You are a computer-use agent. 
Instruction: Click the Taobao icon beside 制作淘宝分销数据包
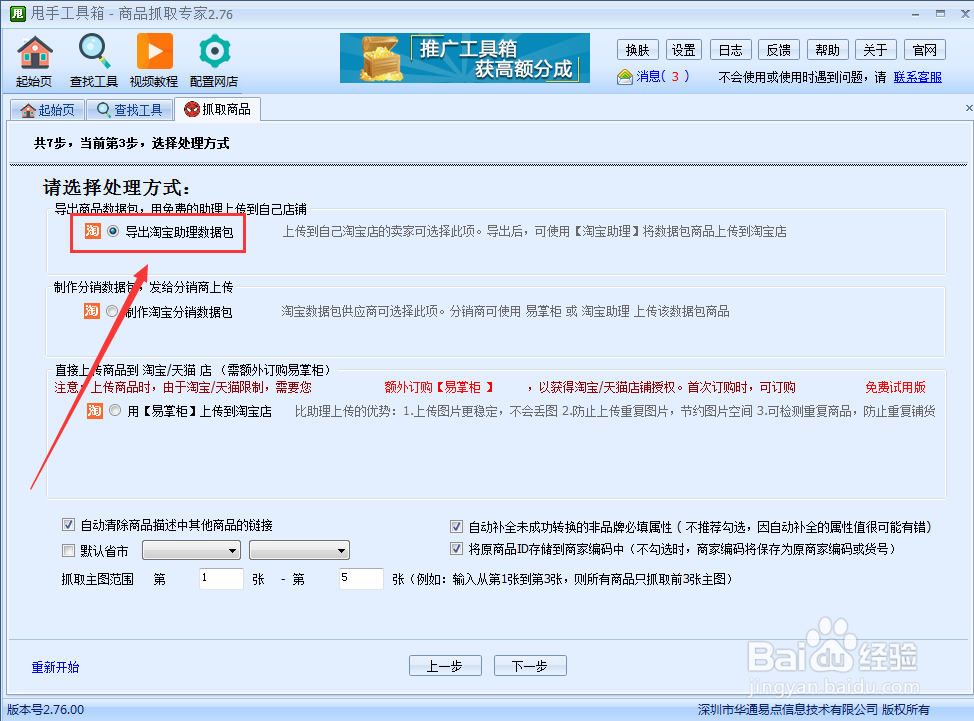tap(92, 311)
